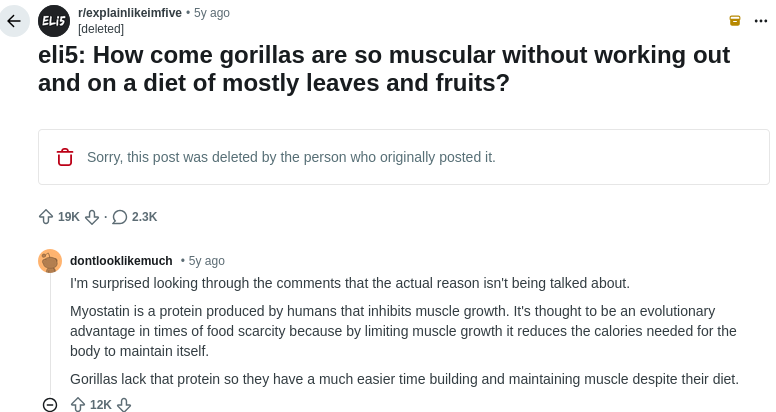Click the "Sorry, this post was deleted" notice
This screenshot has width=776, height=412.
[x=291, y=157]
